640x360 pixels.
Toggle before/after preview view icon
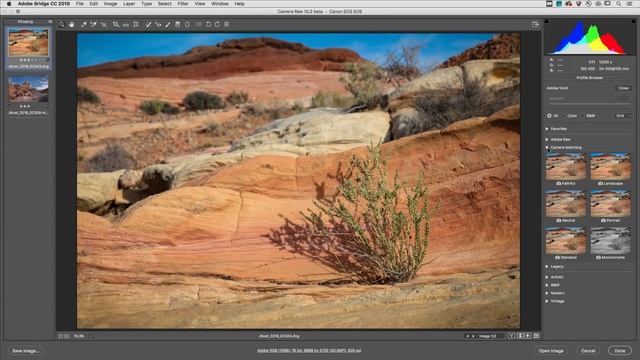point(511,336)
